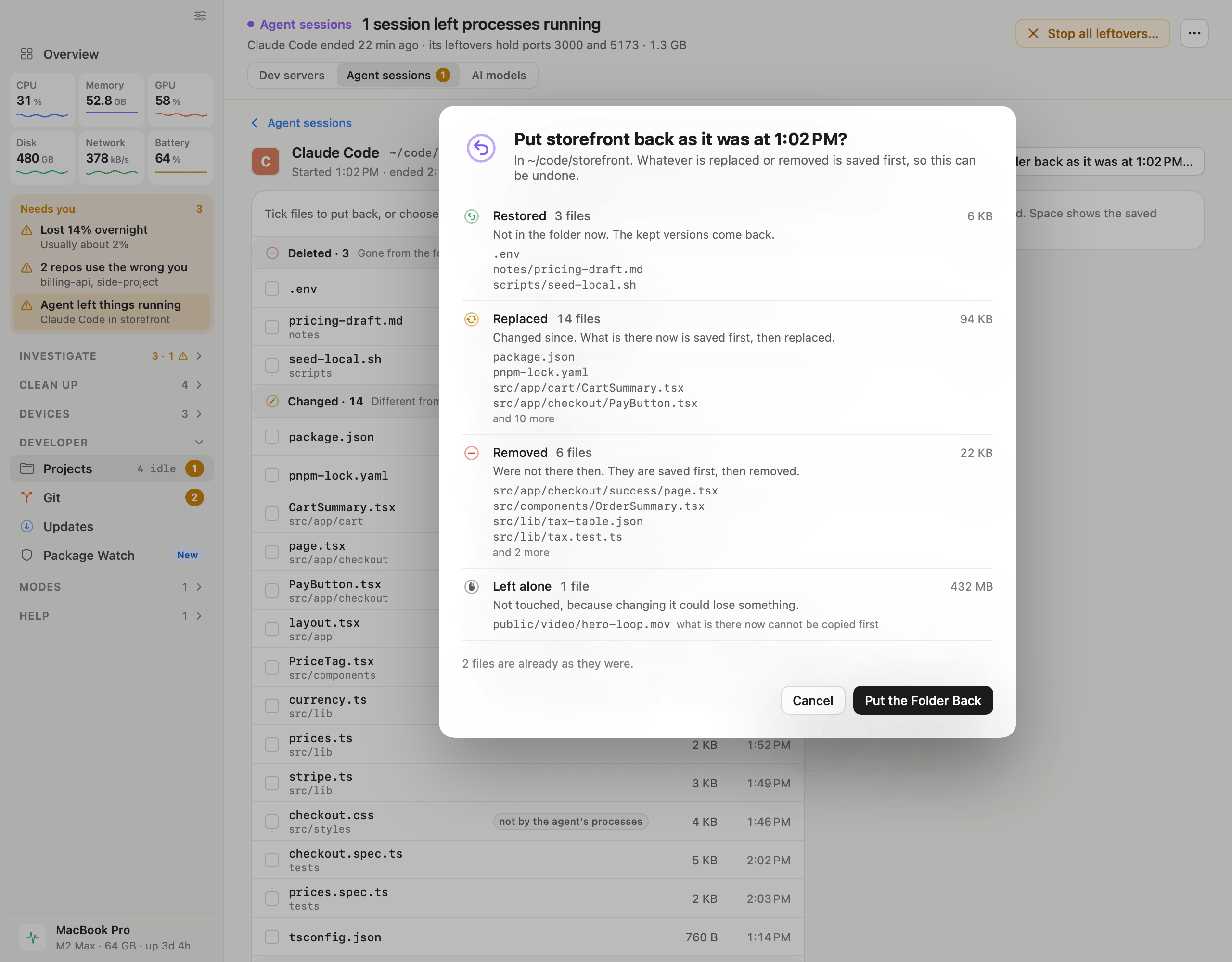Screen dimensions: 1232x962
Task: Click the Claude Code app icon
Action: tap(265, 161)
